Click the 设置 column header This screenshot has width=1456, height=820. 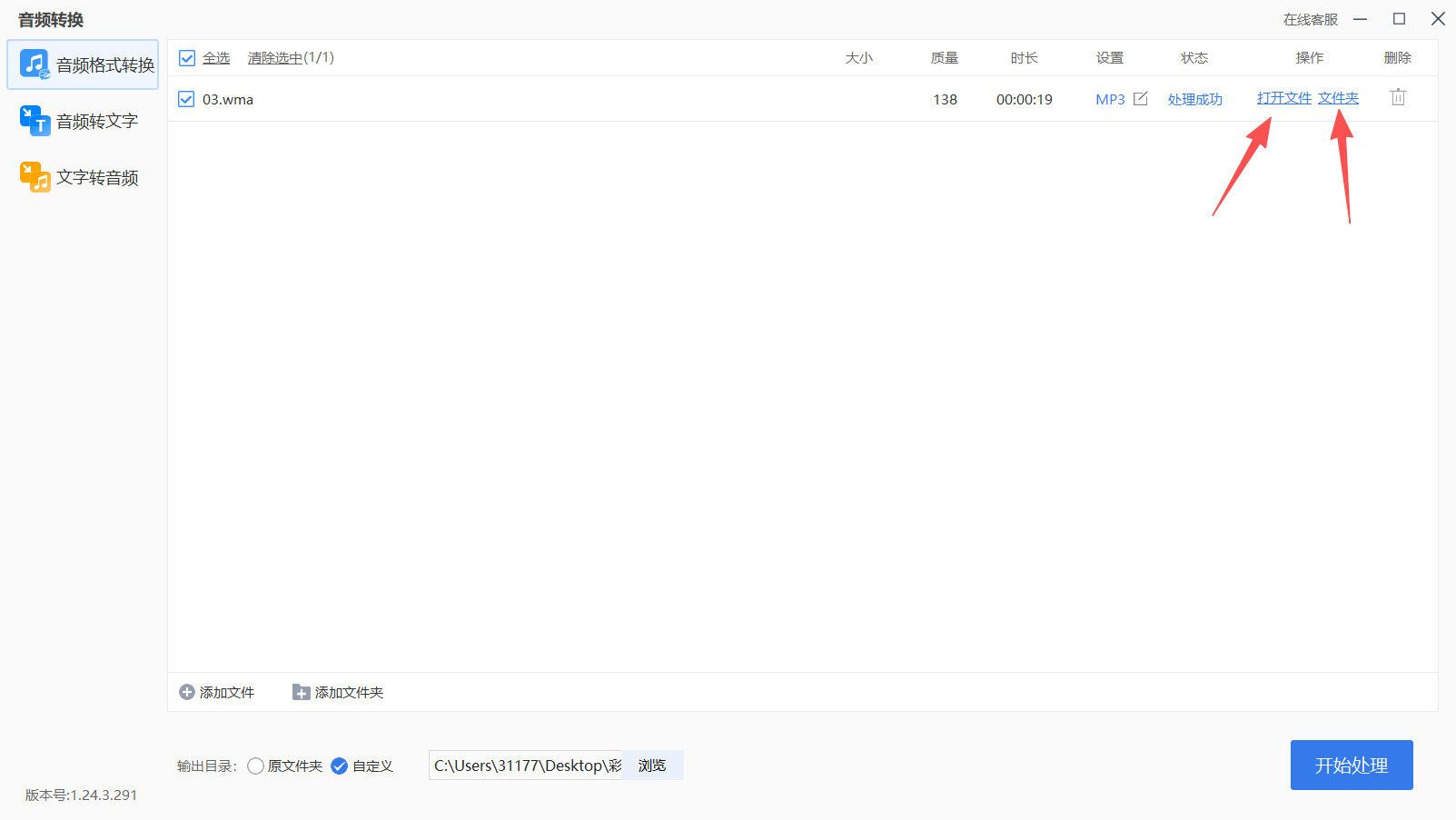point(1110,58)
